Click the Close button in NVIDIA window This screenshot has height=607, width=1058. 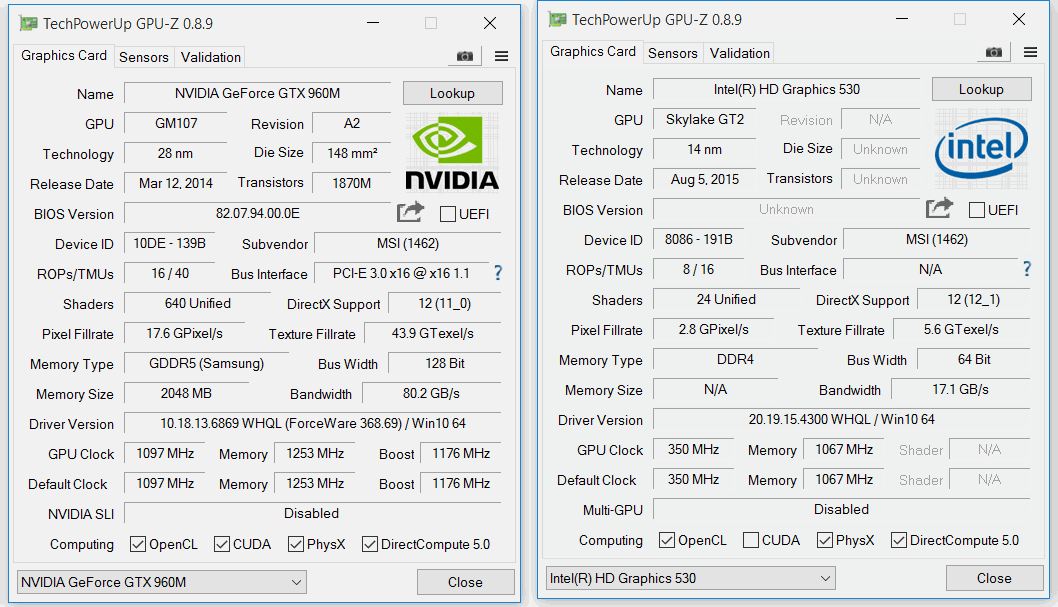point(466,582)
